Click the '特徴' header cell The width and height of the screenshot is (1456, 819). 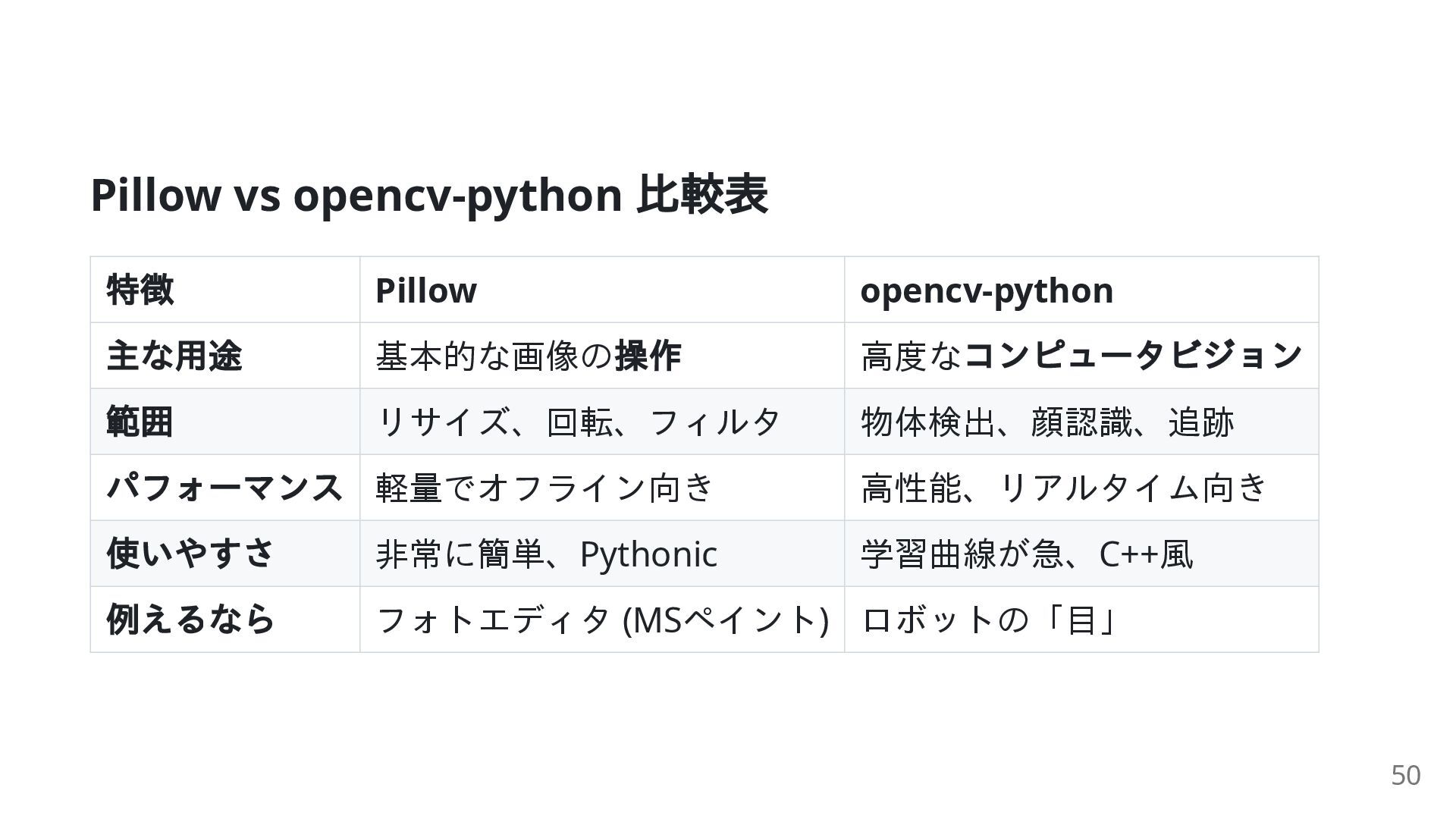(x=141, y=290)
